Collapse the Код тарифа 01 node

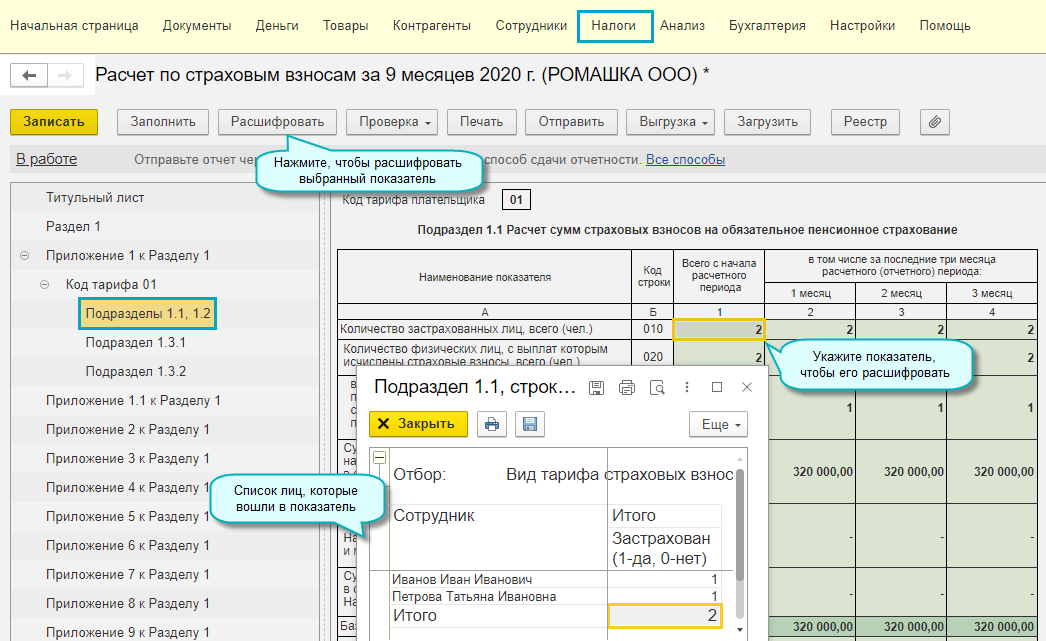[45, 285]
